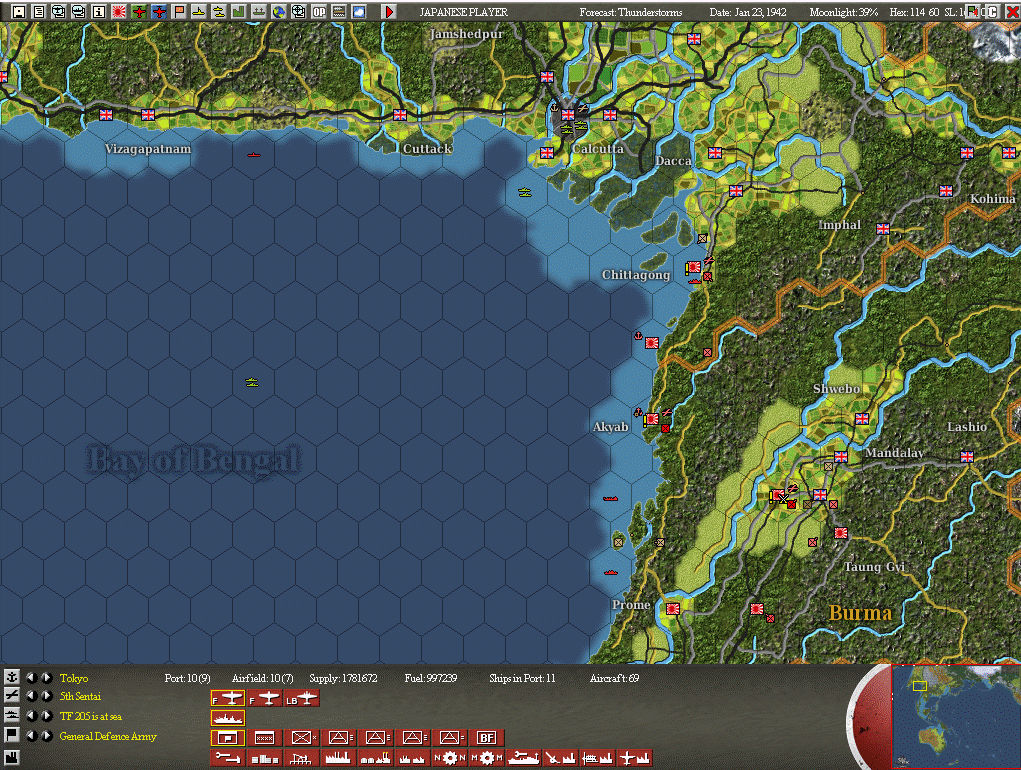Select the Japanese flag at Akyab
Viewport: 1021px width, 770px height.
tap(652, 419)
